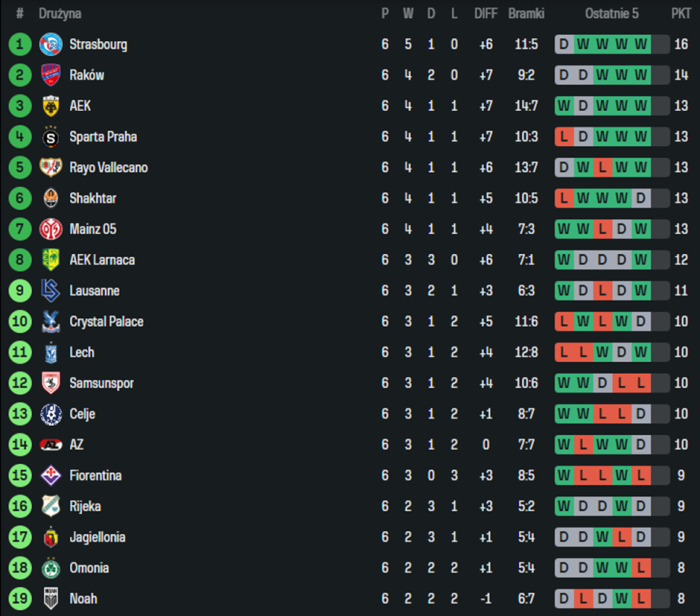The height and width of the screenshot is (616, 700).
Task: Click the Strasbourg club crest icon
Action: [x=50, y=44]
